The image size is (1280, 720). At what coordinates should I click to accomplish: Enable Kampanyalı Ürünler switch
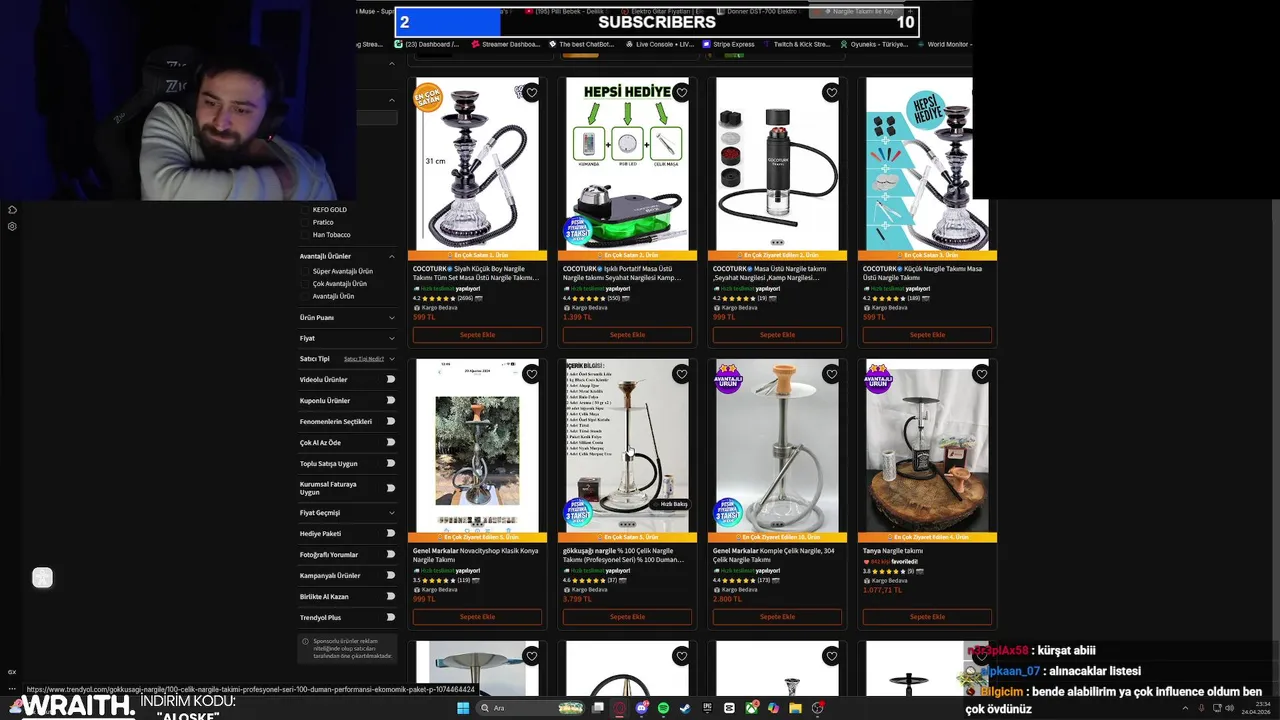click(x=390, y=575)
